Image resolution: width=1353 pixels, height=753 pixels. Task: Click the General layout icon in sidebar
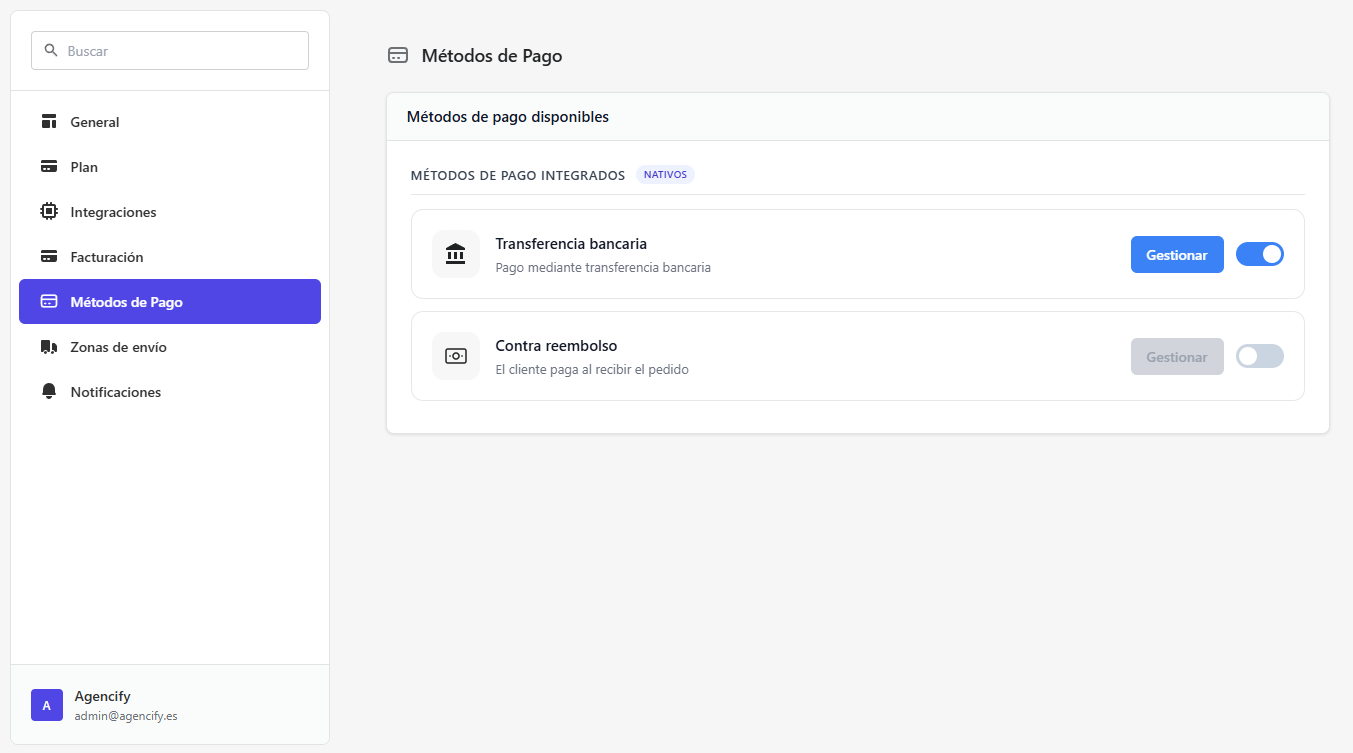point(49,122)
